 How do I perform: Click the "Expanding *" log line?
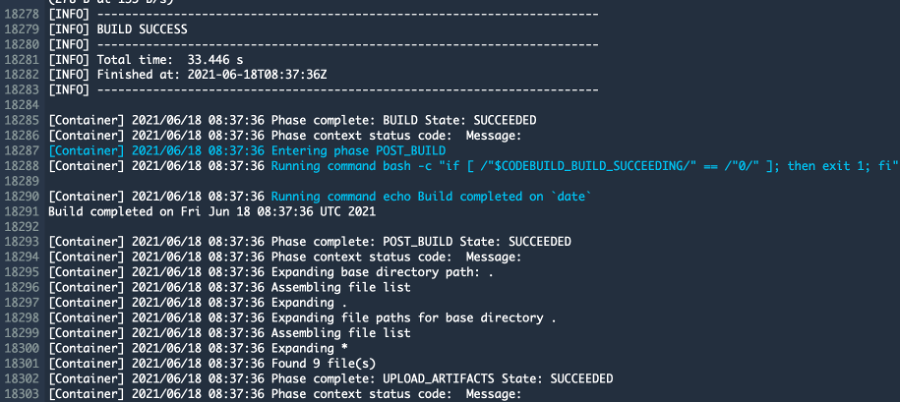point(309,348)
